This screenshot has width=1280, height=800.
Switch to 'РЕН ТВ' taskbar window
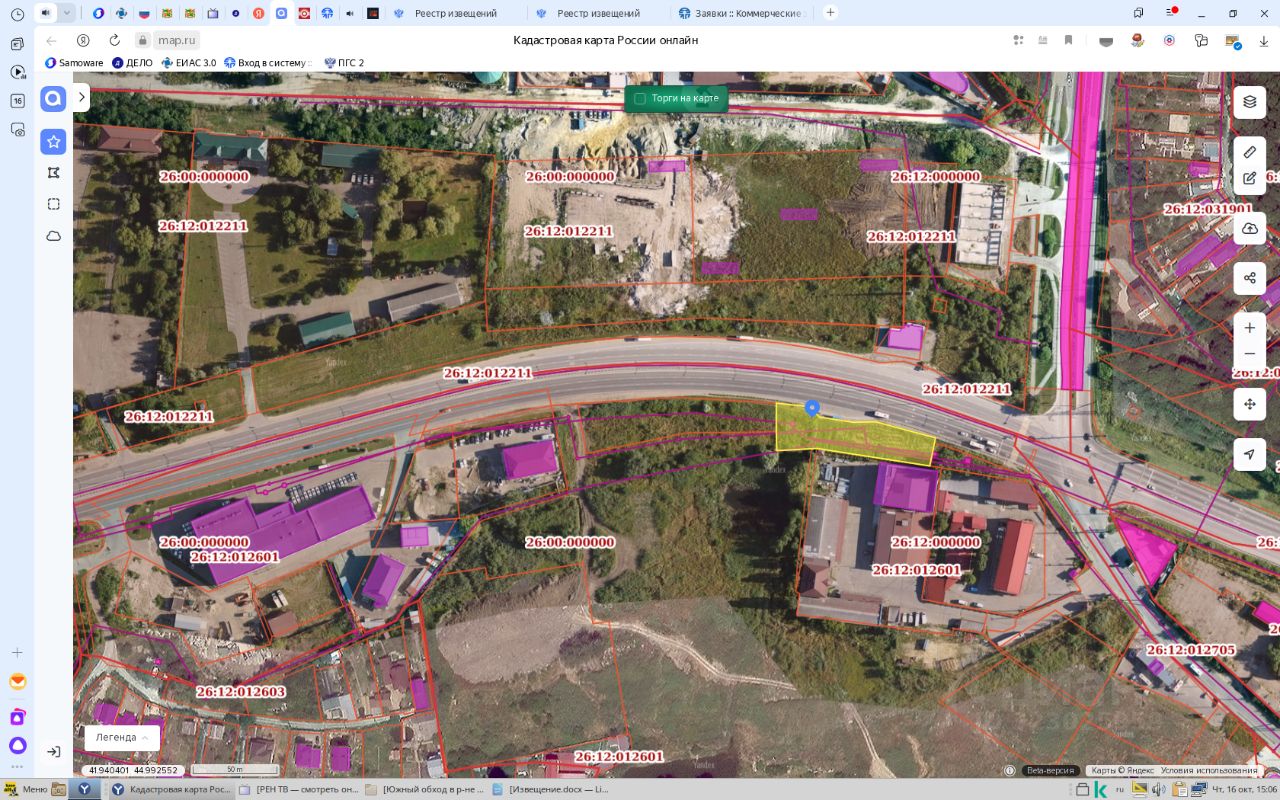click(x=298, y=789)
